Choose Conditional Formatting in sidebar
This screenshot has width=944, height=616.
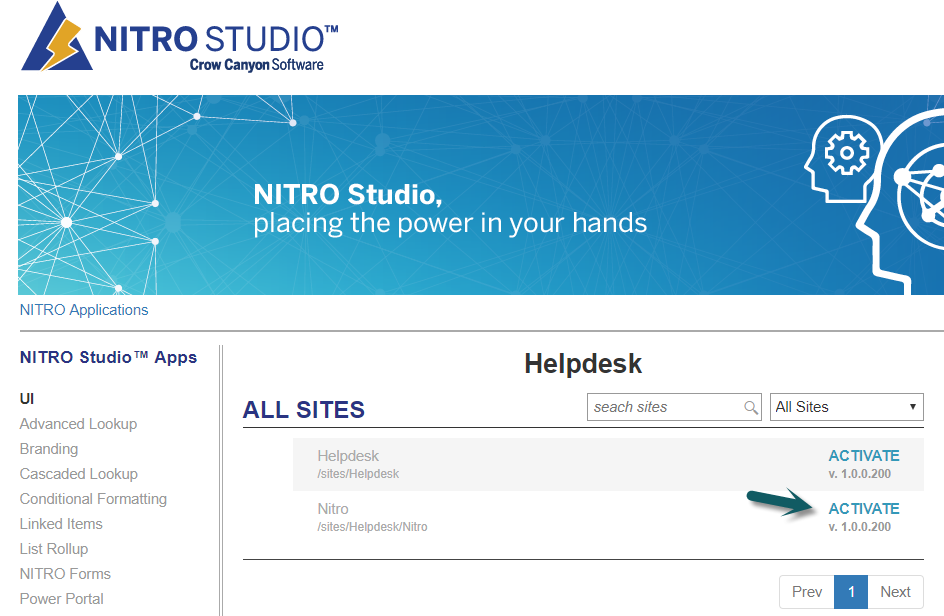93,499
